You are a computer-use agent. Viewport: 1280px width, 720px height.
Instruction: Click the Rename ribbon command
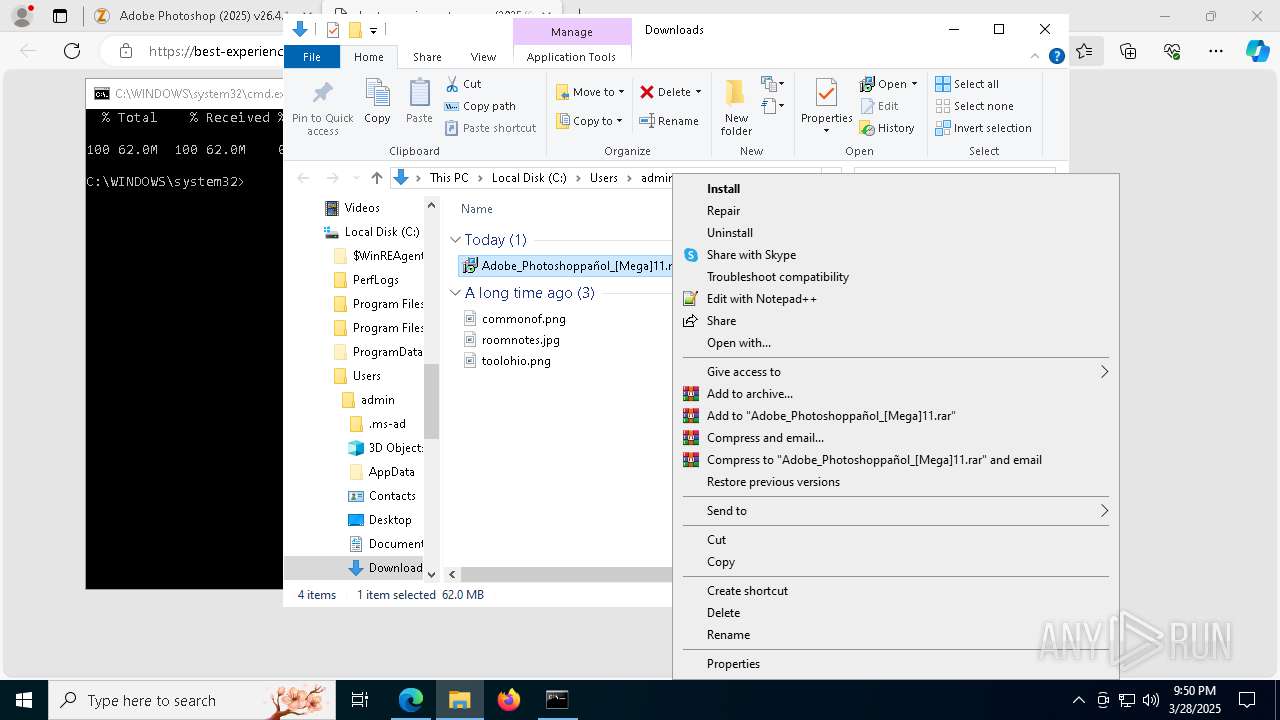[669, 121]
